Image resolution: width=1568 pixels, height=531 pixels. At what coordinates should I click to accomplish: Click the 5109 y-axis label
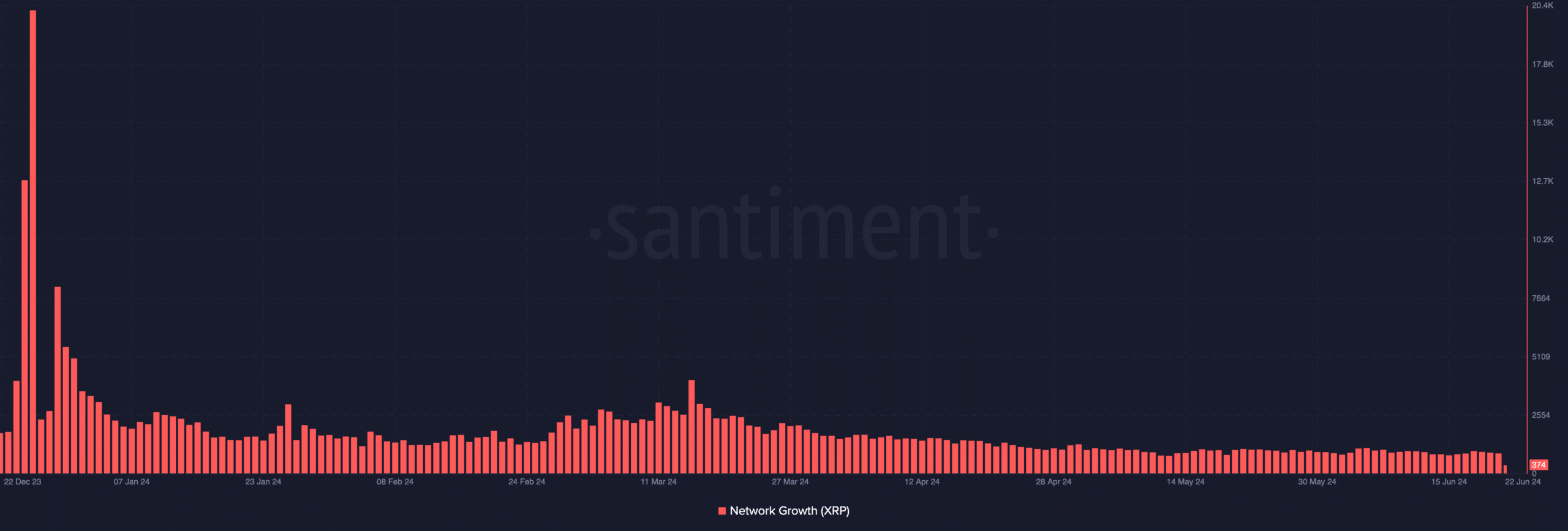click(x=1540, y=356)
